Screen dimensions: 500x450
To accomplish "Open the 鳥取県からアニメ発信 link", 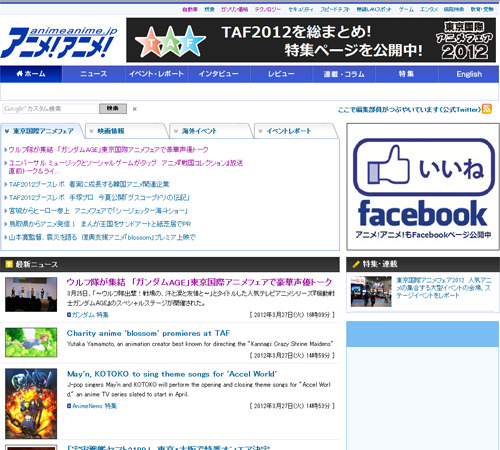I will pos(100,224).
